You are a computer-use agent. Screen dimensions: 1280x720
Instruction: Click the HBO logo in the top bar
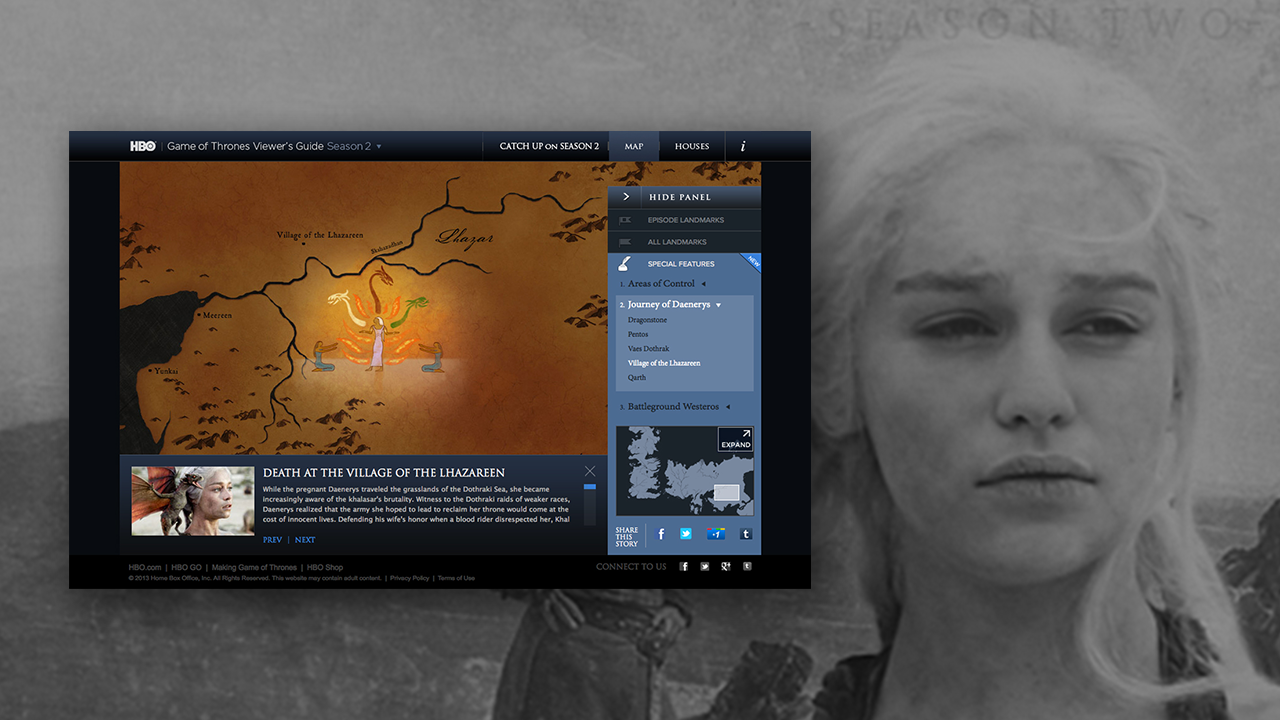click(143, 145)
